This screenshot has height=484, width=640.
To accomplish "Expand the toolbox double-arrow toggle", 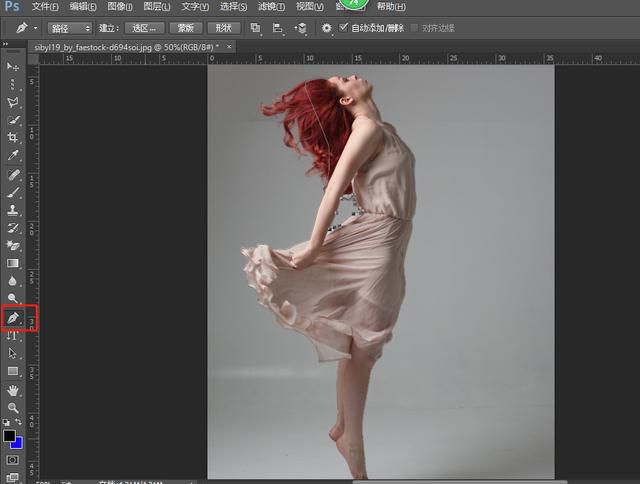I will pyautogui.click(x=5, y=44).
